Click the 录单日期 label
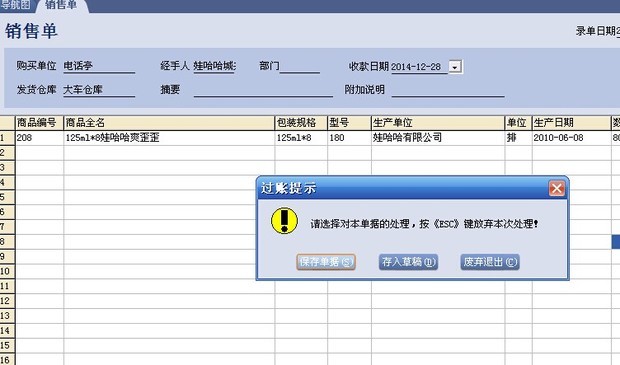 596,31
